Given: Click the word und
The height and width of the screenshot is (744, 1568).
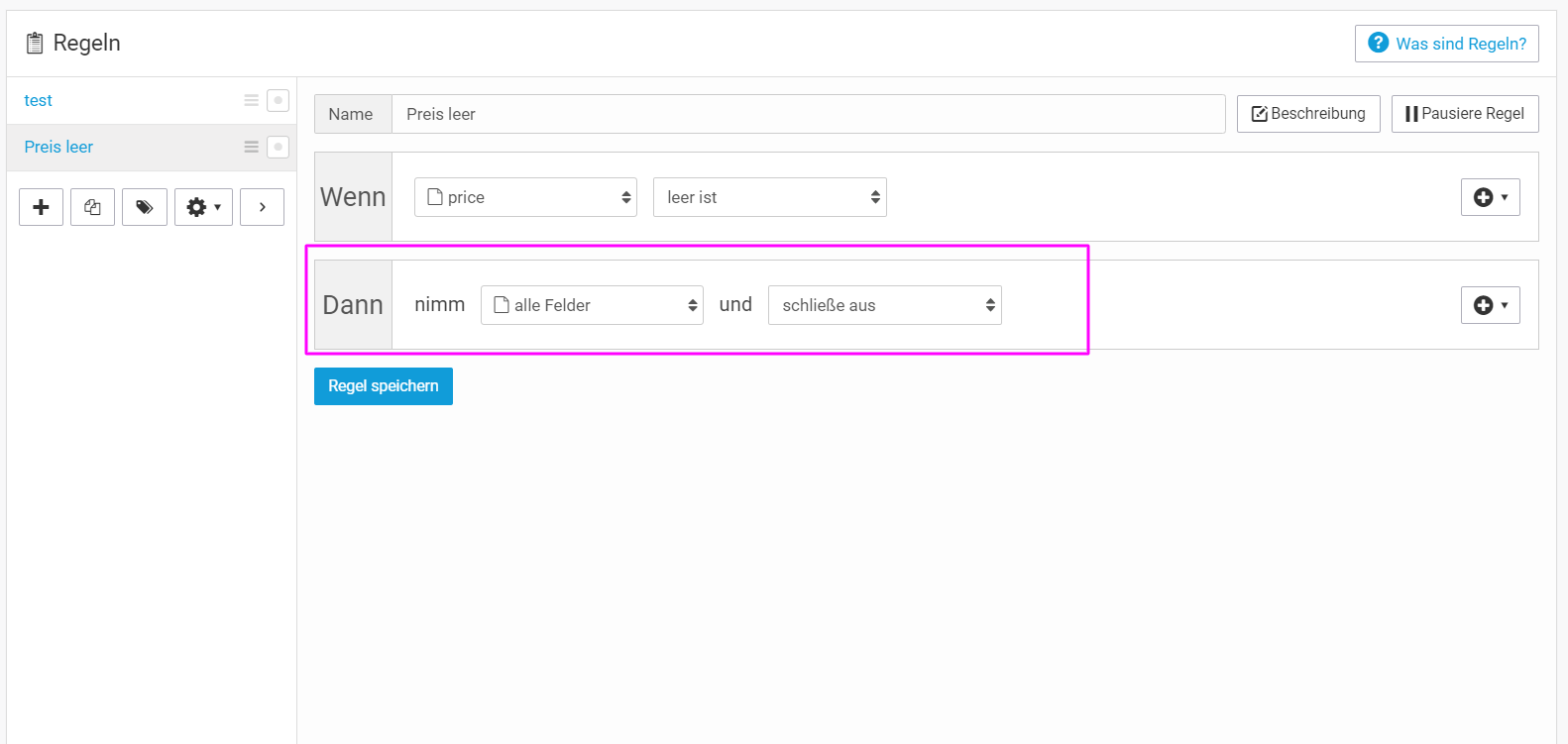Looking at the screenshot, I should pyautogui.click(x=735, y=305).
